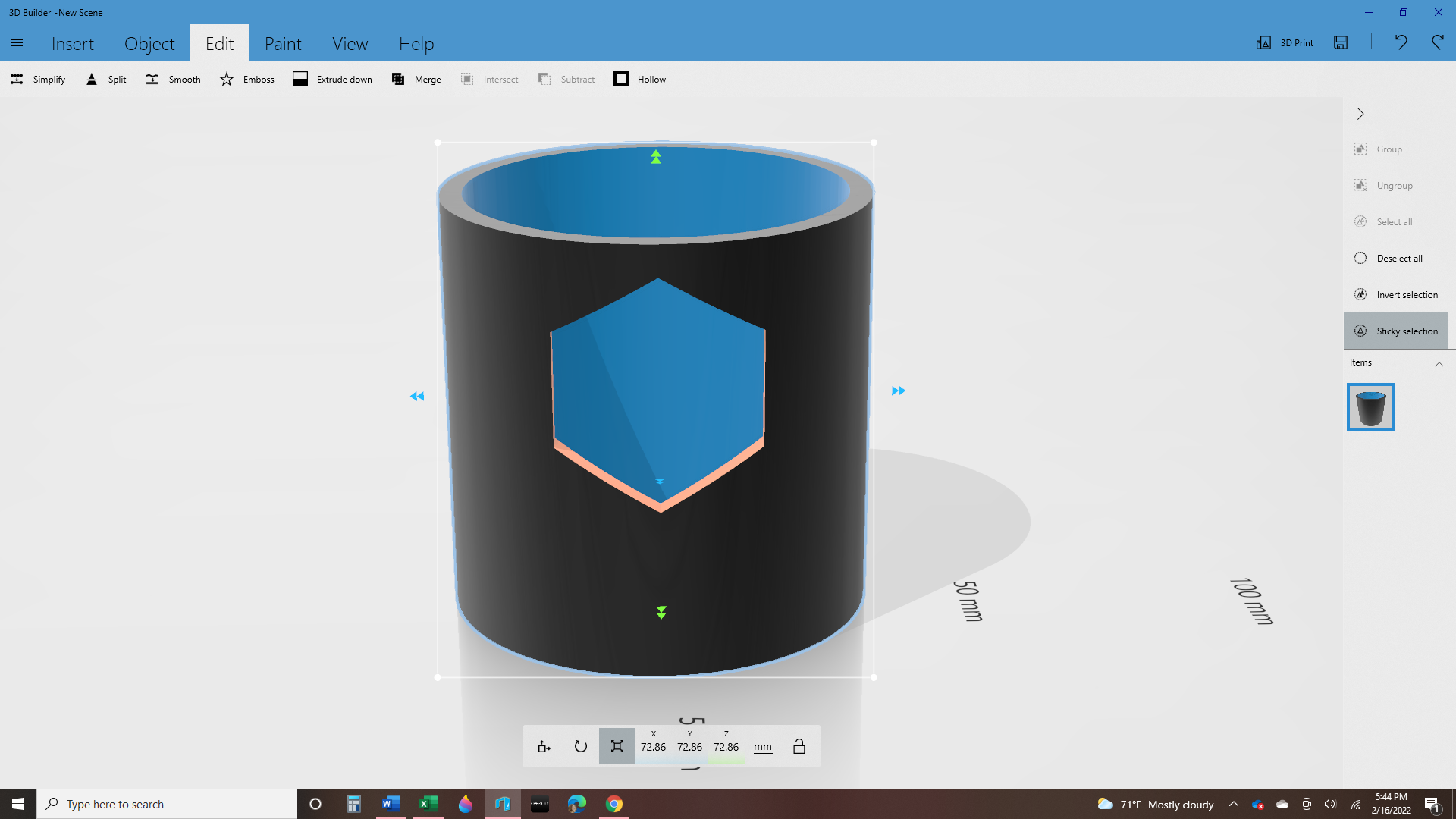This screenshot has width=1456, height=819.
Task: Toggle Sticky selection mode
Action: (1395, 331)
